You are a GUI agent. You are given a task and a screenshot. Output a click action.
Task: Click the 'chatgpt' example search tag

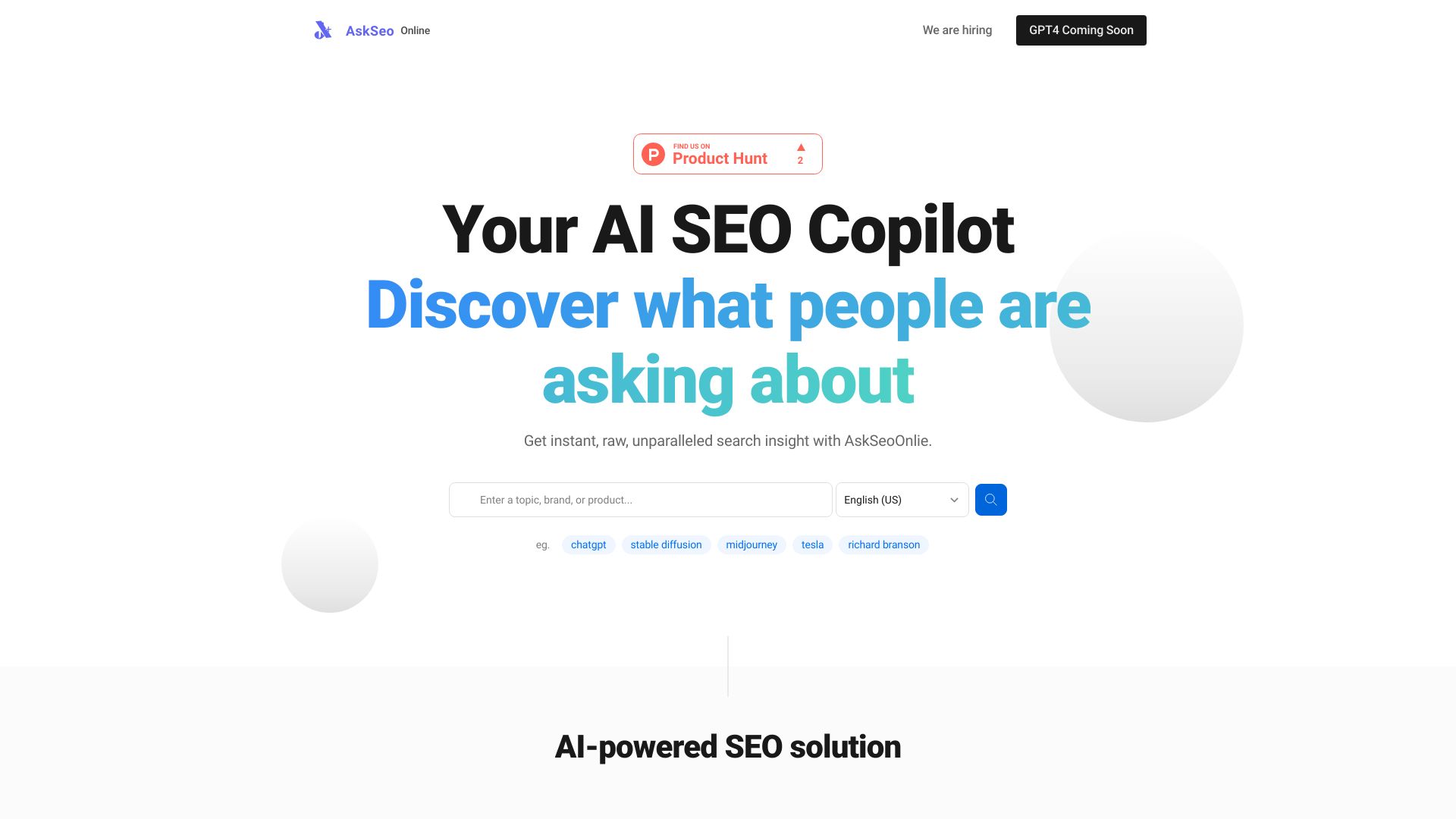588,544
